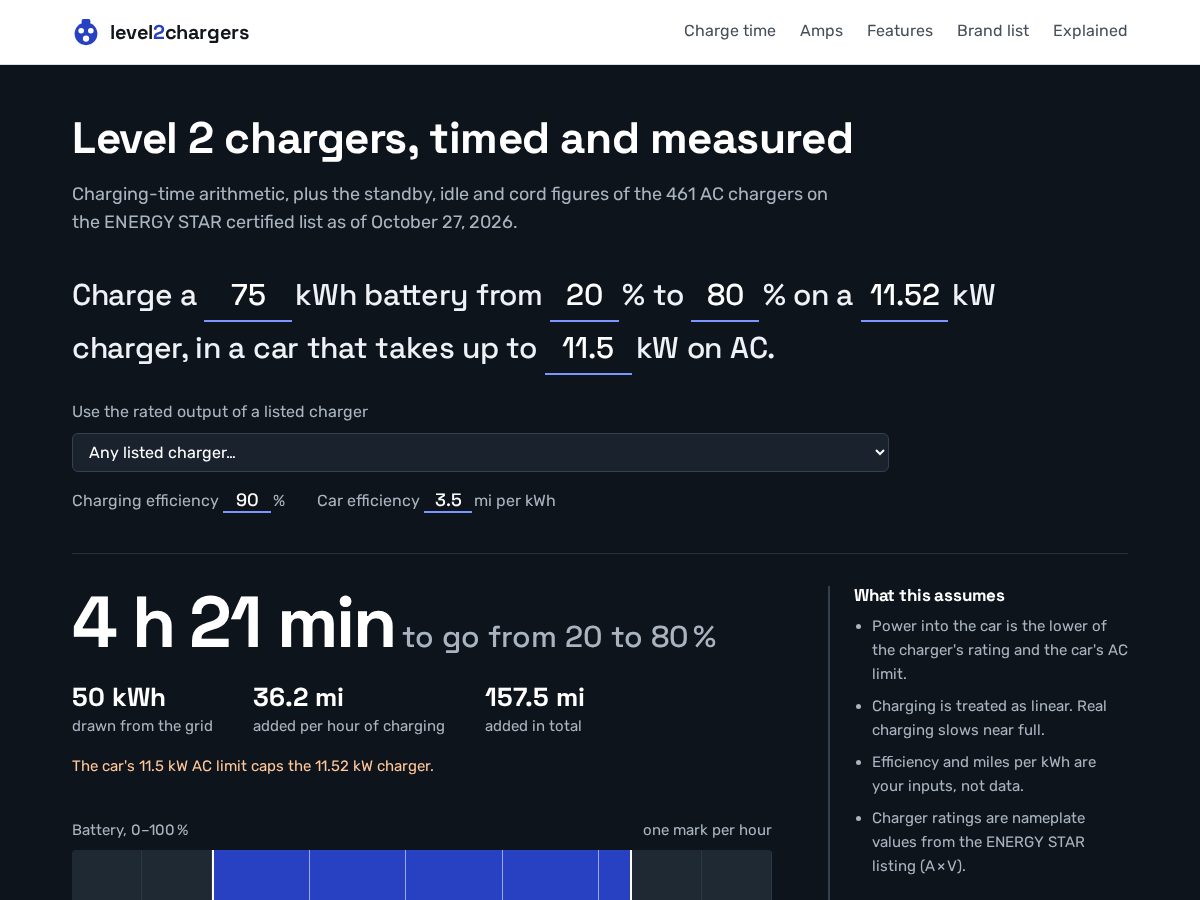This screenshot has width=1200, height=900.
Task: Click the blue charged section of battery bar
Action: pos(422,875)
